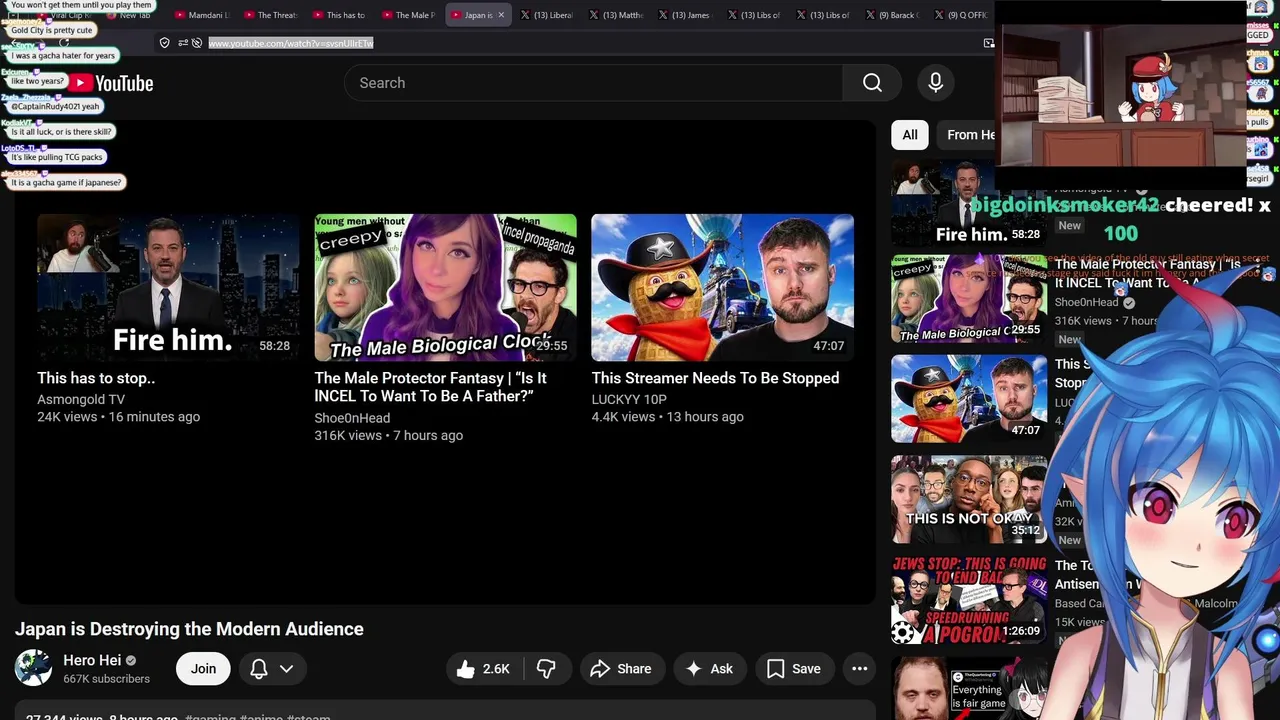Focus the YouTube search field

593,83
